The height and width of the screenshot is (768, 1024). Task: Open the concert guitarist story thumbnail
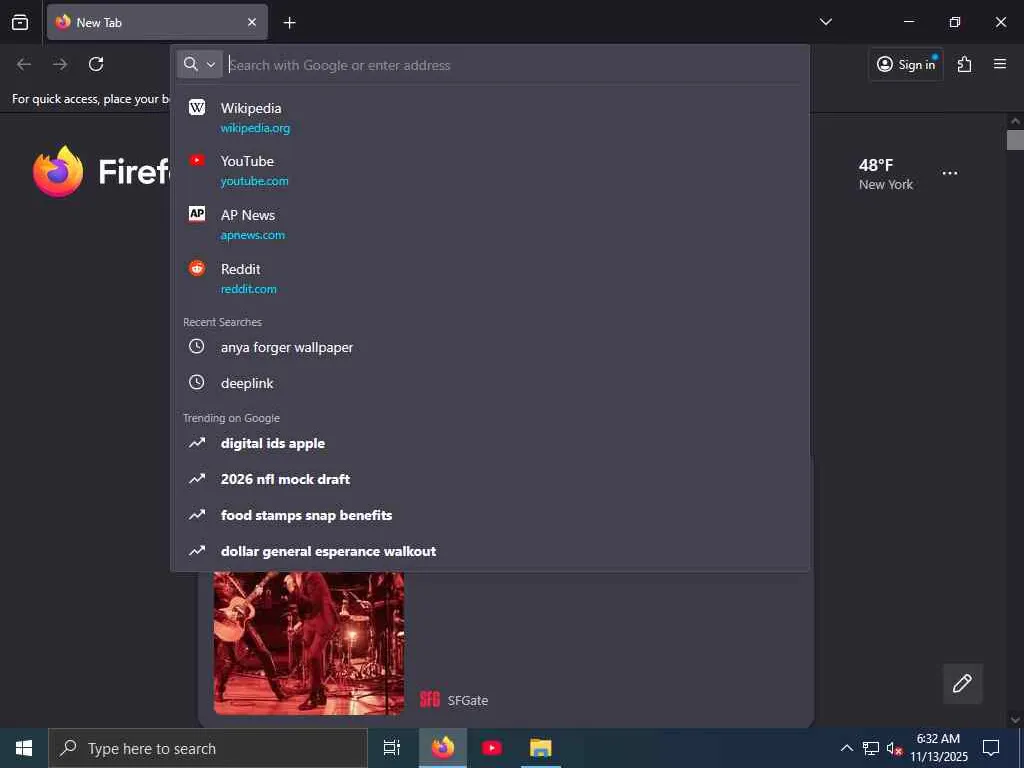[x=309, y=643]
